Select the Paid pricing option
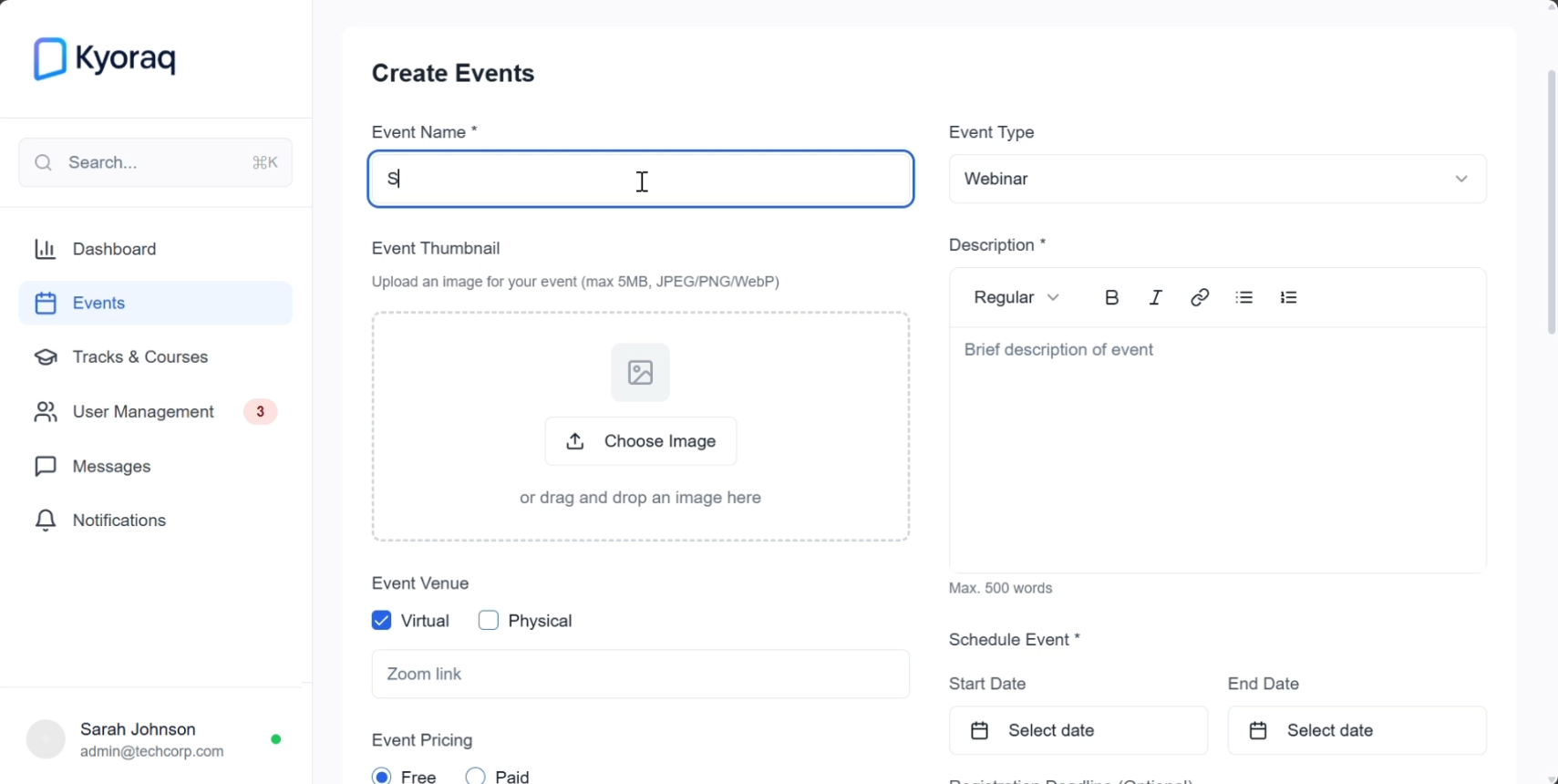The width and height of the screenshot is (1558, 784). click(x=474, y=776)
